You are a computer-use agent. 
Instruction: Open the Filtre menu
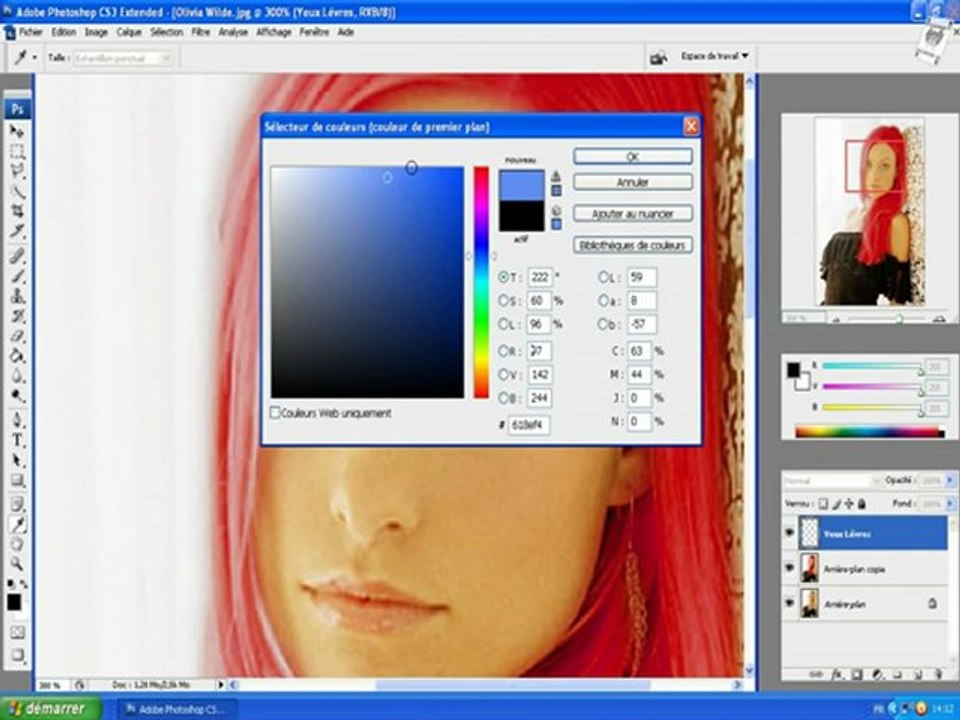(x=201, y=32)
